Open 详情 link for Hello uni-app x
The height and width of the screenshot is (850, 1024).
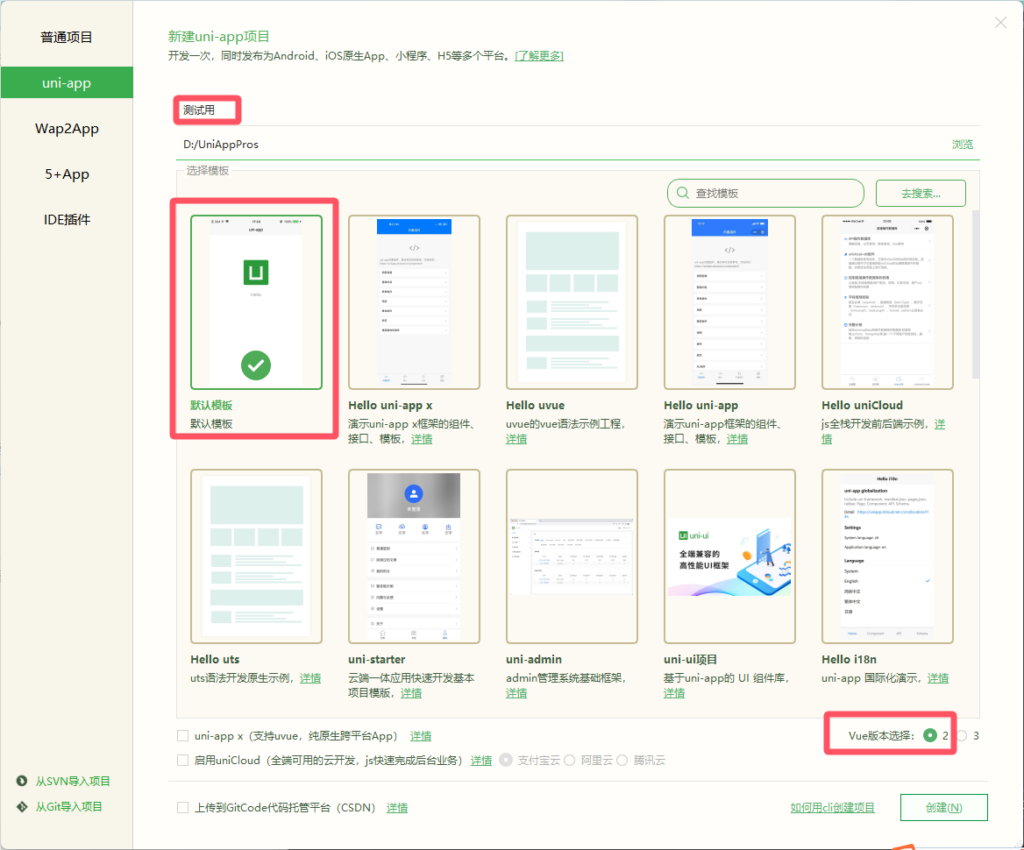[x=422, y=439]
